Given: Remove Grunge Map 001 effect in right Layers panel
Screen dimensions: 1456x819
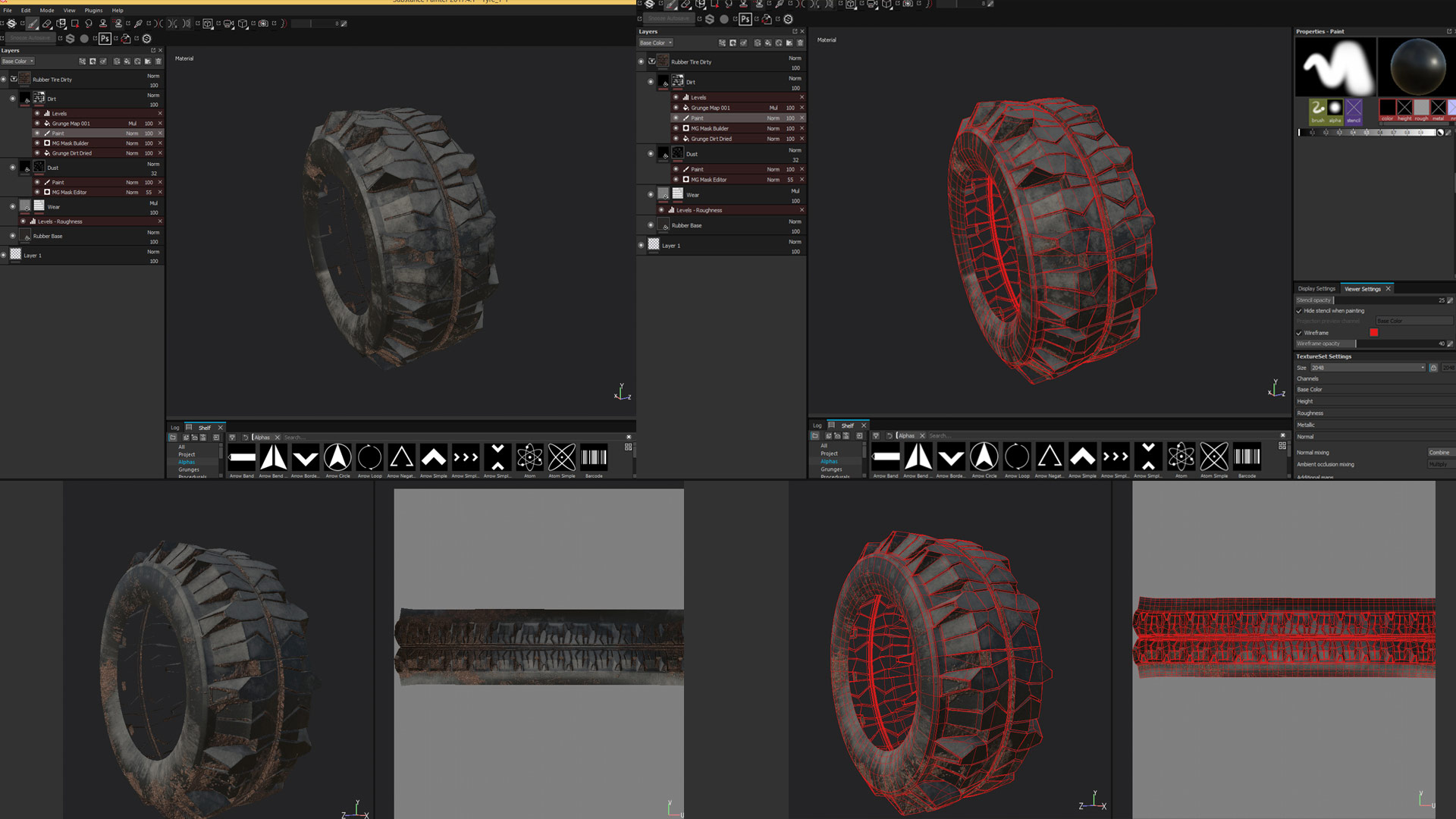Looking at the screenshot, I should click(x=802, y=108).
